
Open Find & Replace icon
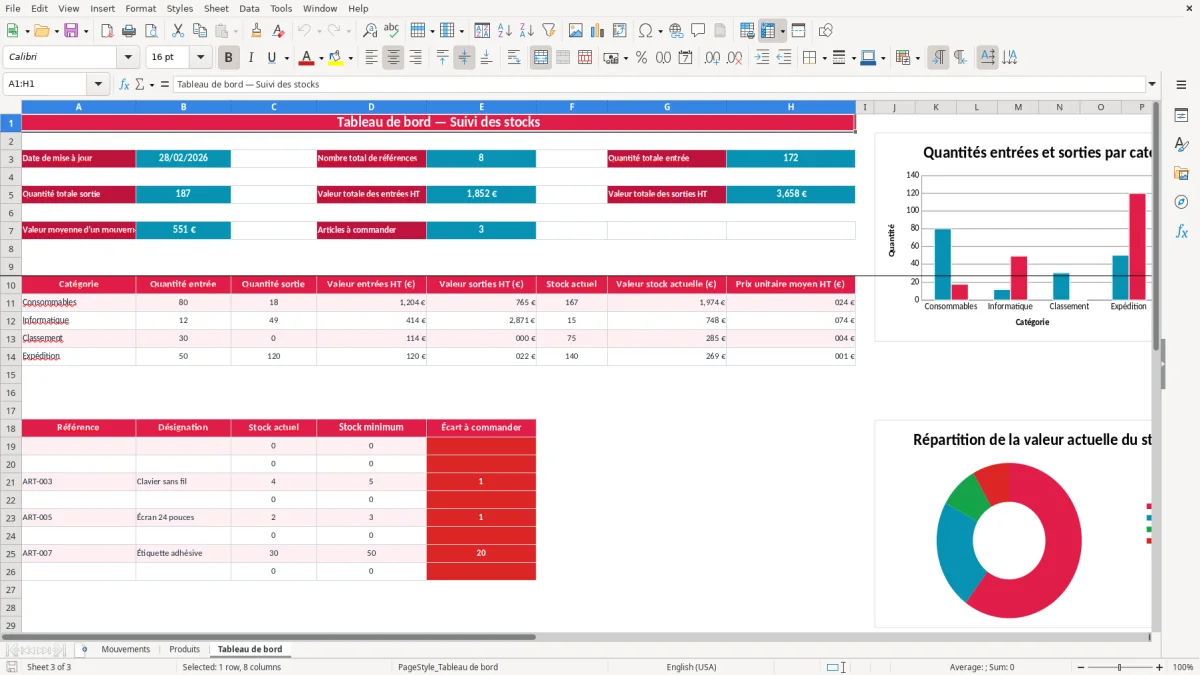tap(370, 31)
